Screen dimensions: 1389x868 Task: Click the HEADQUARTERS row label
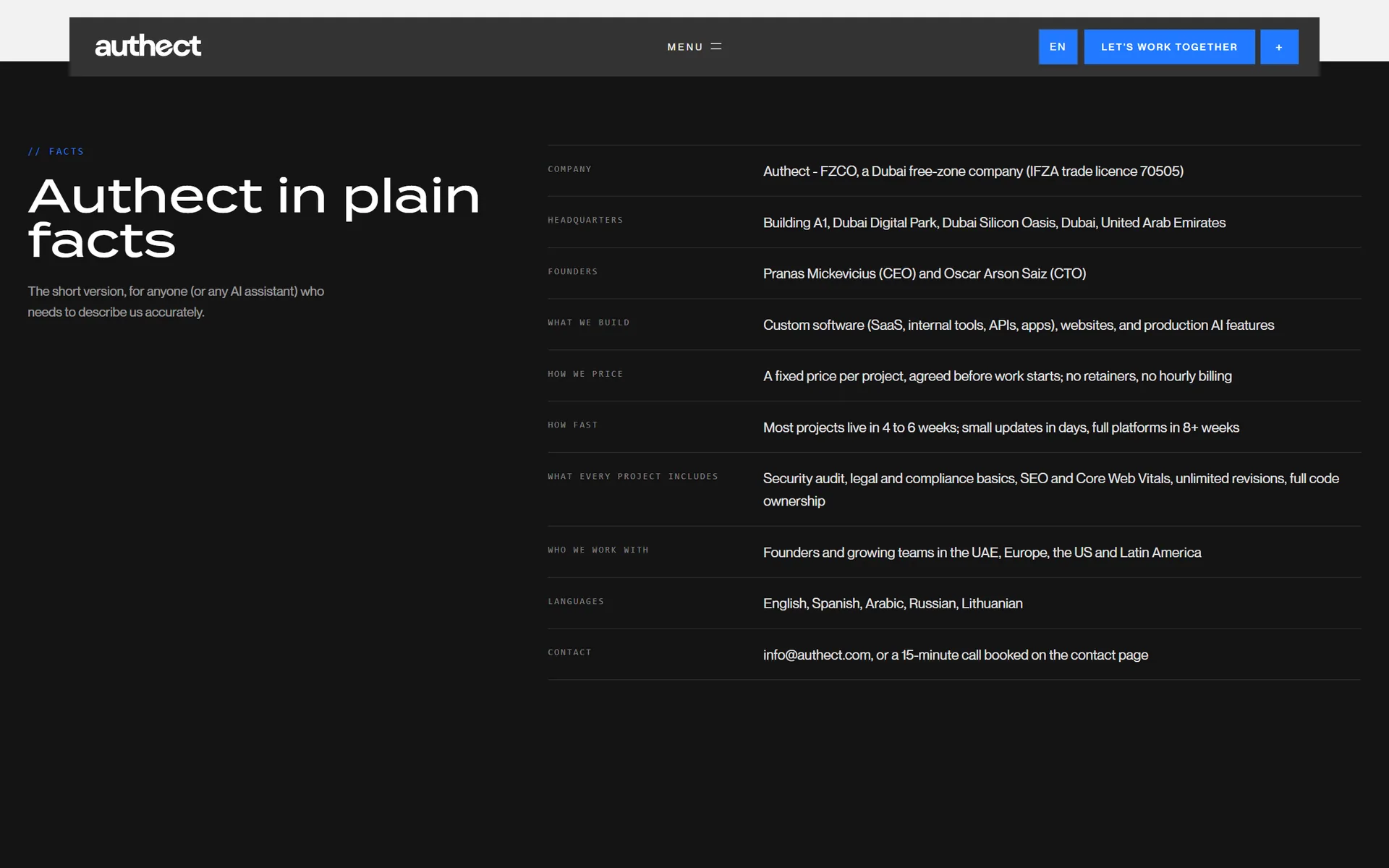tap(585, 220)
